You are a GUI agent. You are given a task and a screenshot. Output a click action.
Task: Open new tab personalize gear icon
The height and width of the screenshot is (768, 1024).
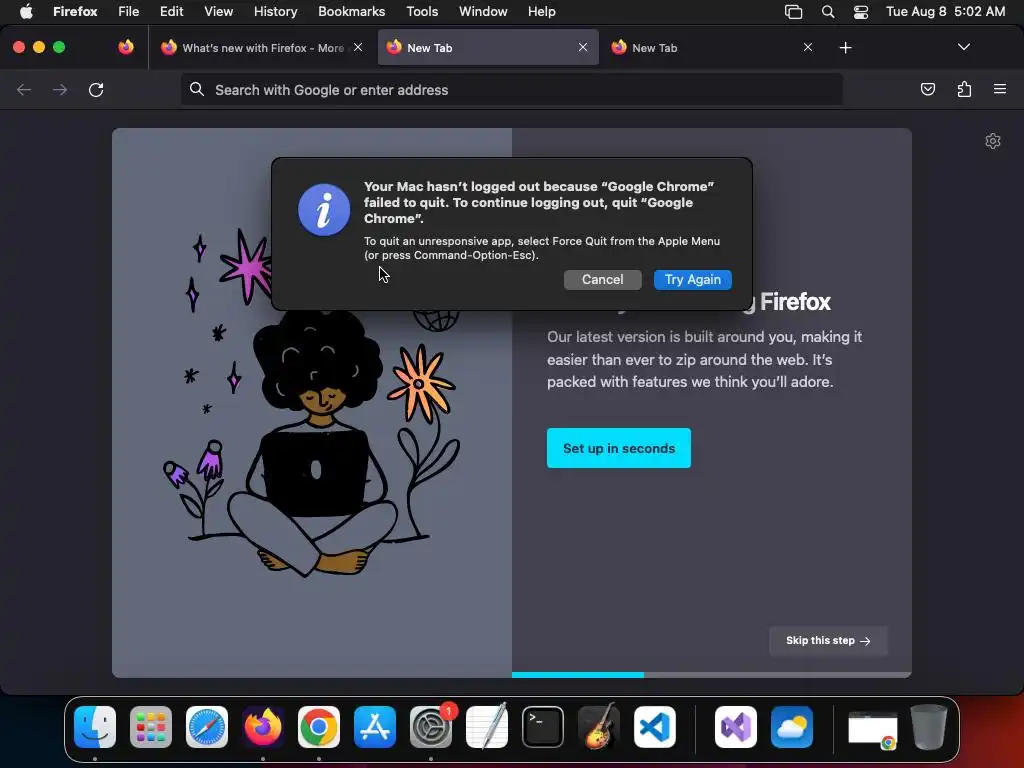pyautogui.click(x=993, y=141)
